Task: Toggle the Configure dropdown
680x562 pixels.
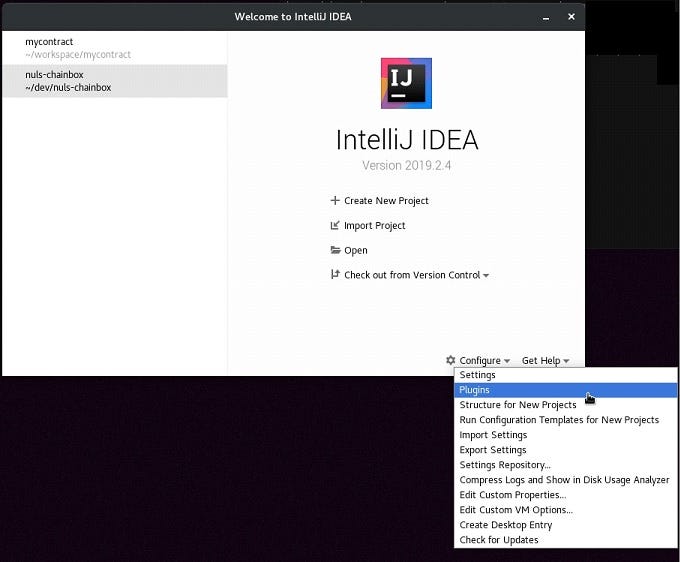Action: click(484, 360)
